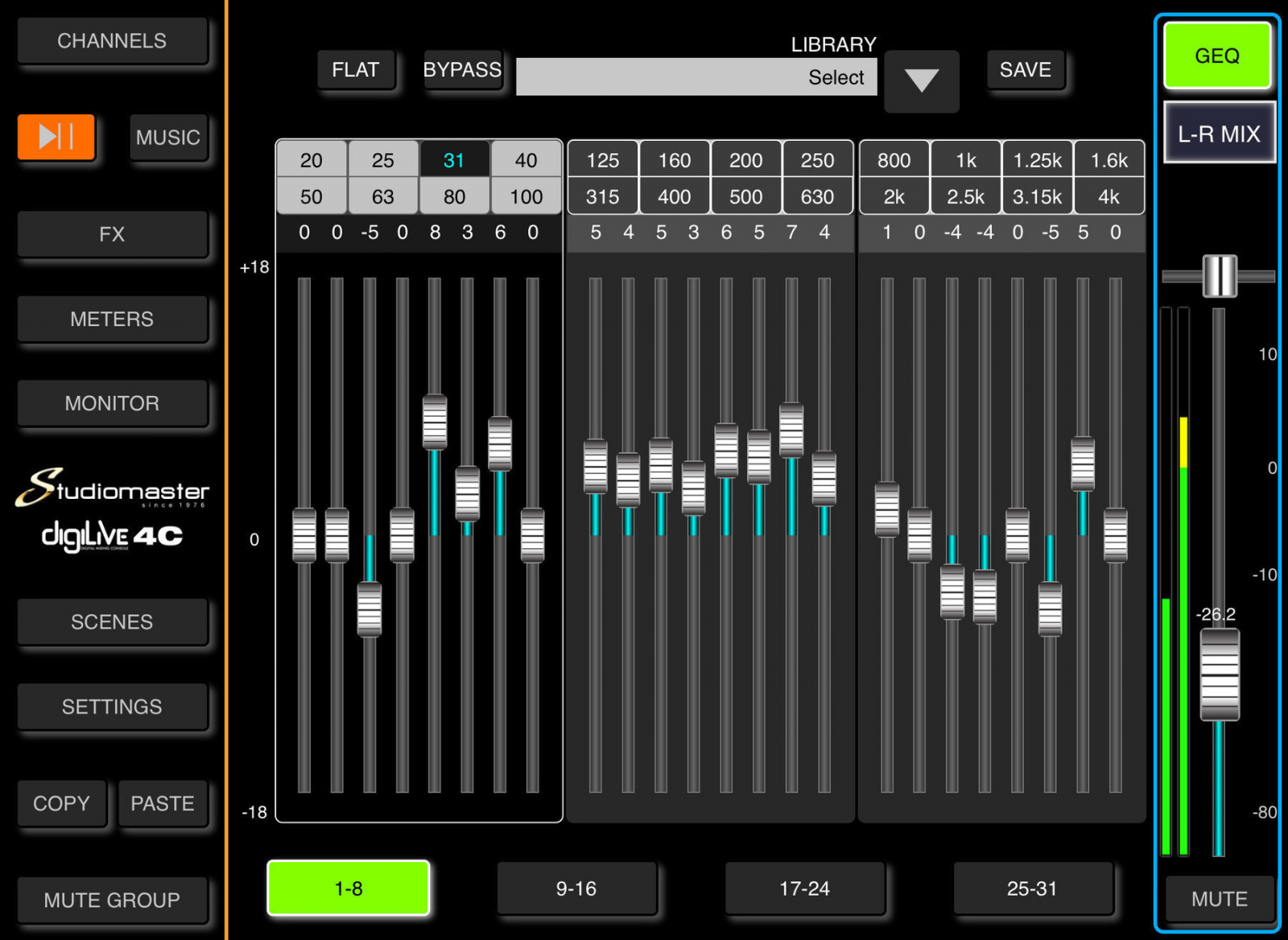This screenshot has width=1288, height=940.
Task: Select the 31 Hz frequency band cell
Action: [454, 160]
